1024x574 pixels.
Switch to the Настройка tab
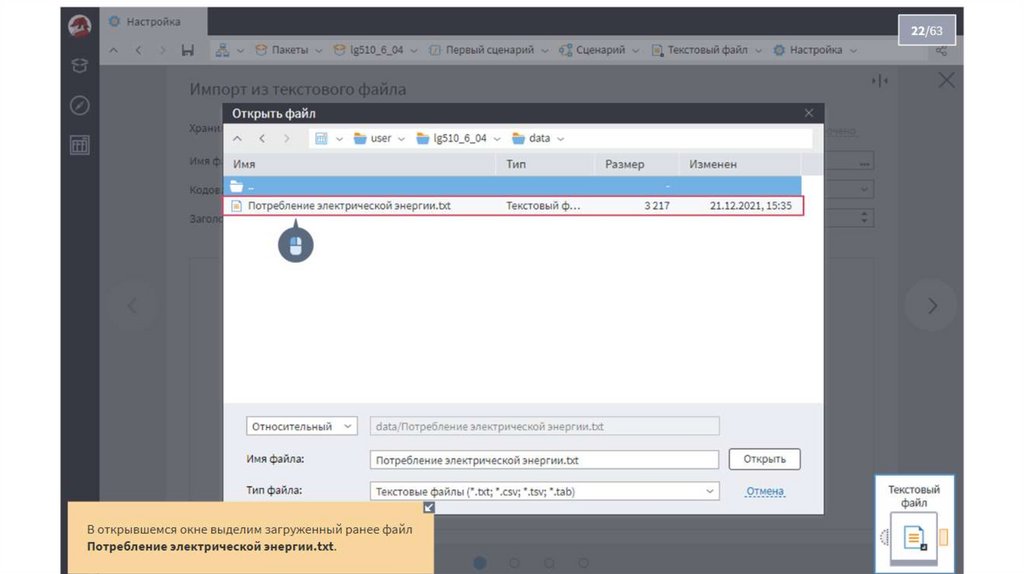tap(152, 21)
